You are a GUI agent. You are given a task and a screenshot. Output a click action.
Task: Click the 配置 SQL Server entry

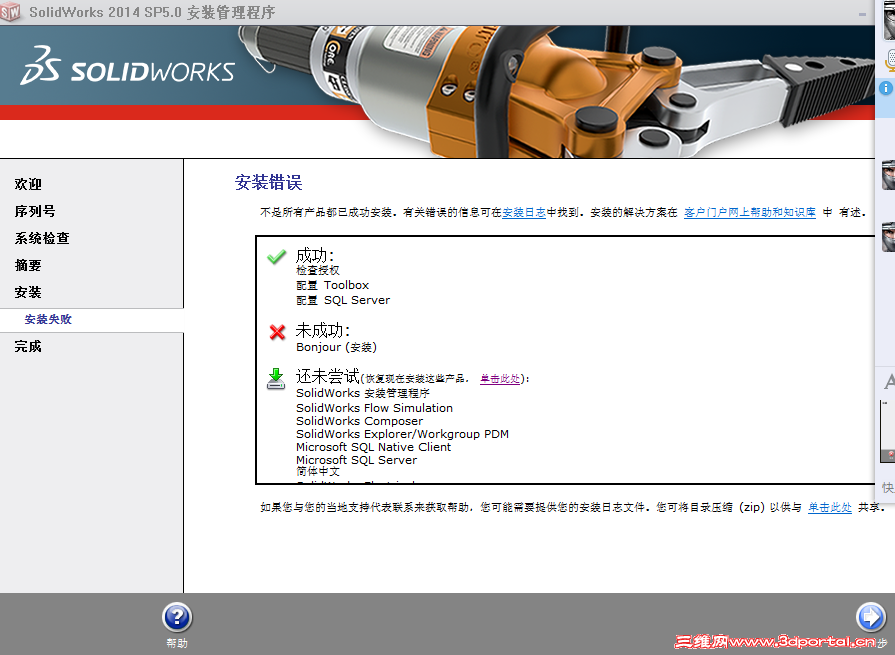[x=343, y=300]
